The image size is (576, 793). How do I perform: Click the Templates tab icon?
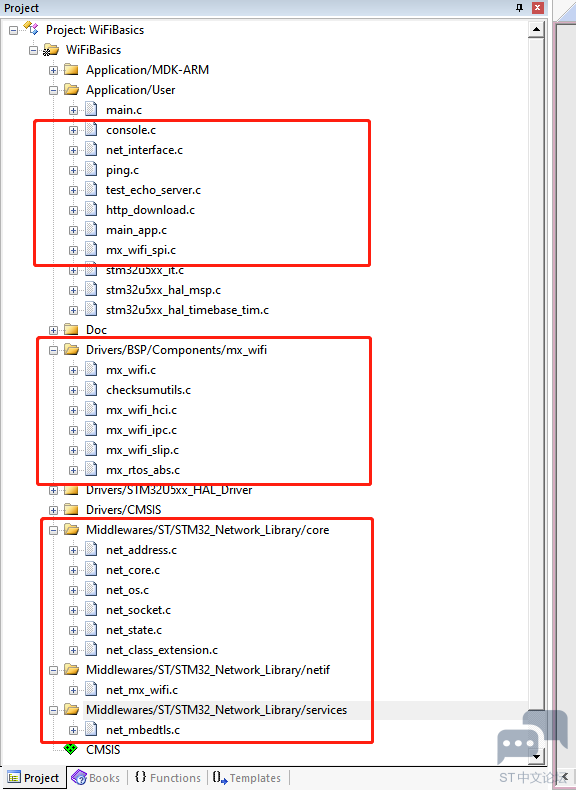pos(219,777)
